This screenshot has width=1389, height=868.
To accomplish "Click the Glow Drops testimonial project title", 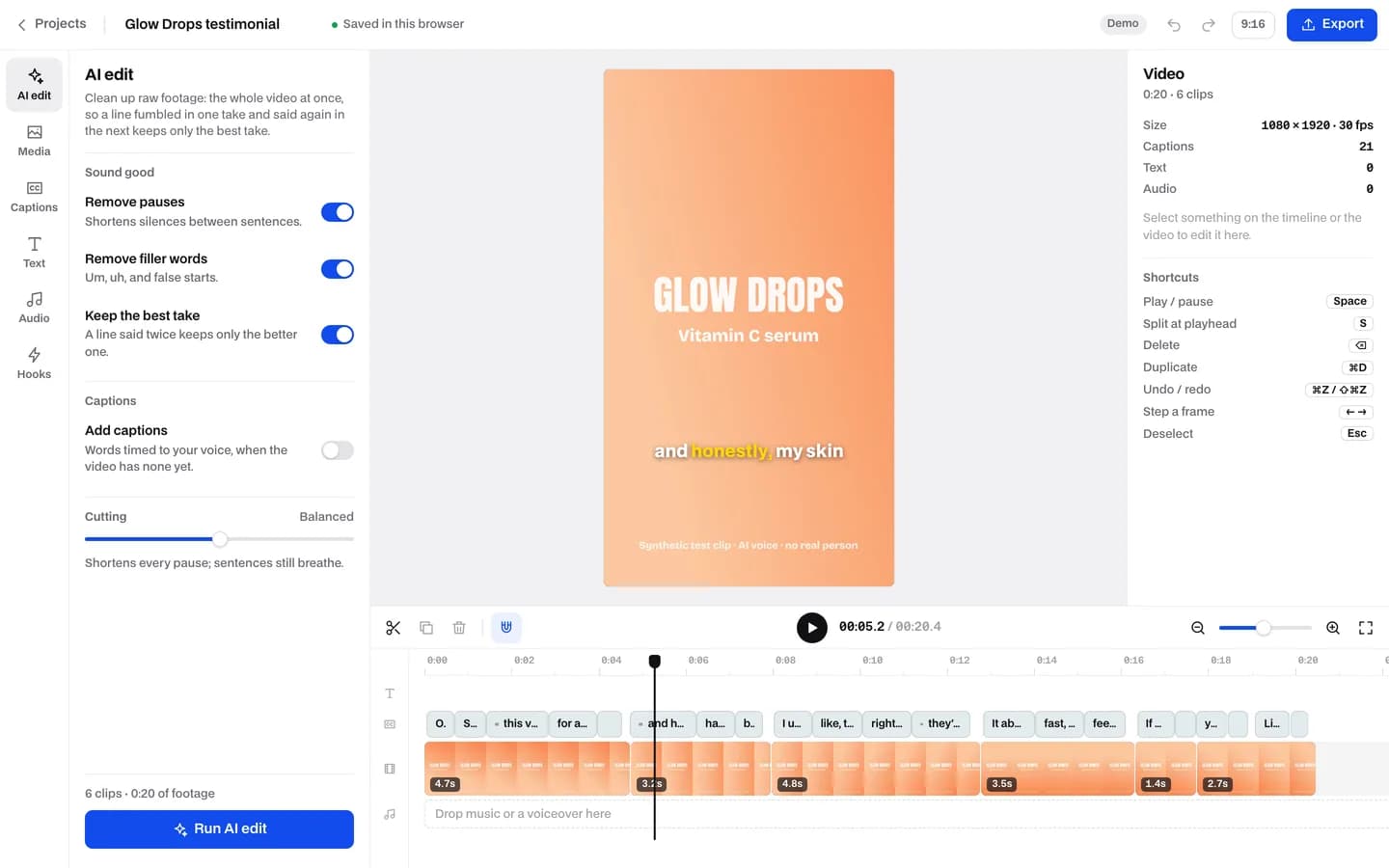I will point(203,24).
